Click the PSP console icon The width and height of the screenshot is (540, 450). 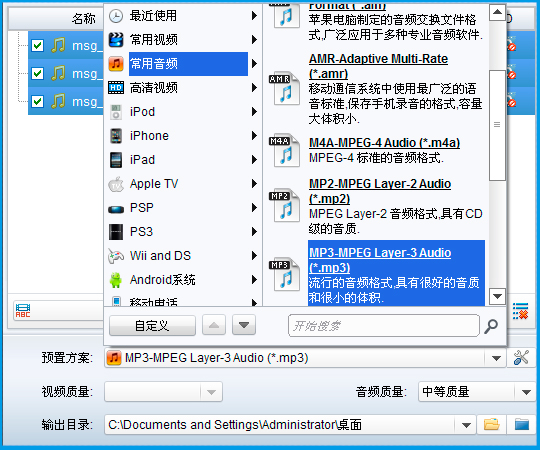[116, 209]
